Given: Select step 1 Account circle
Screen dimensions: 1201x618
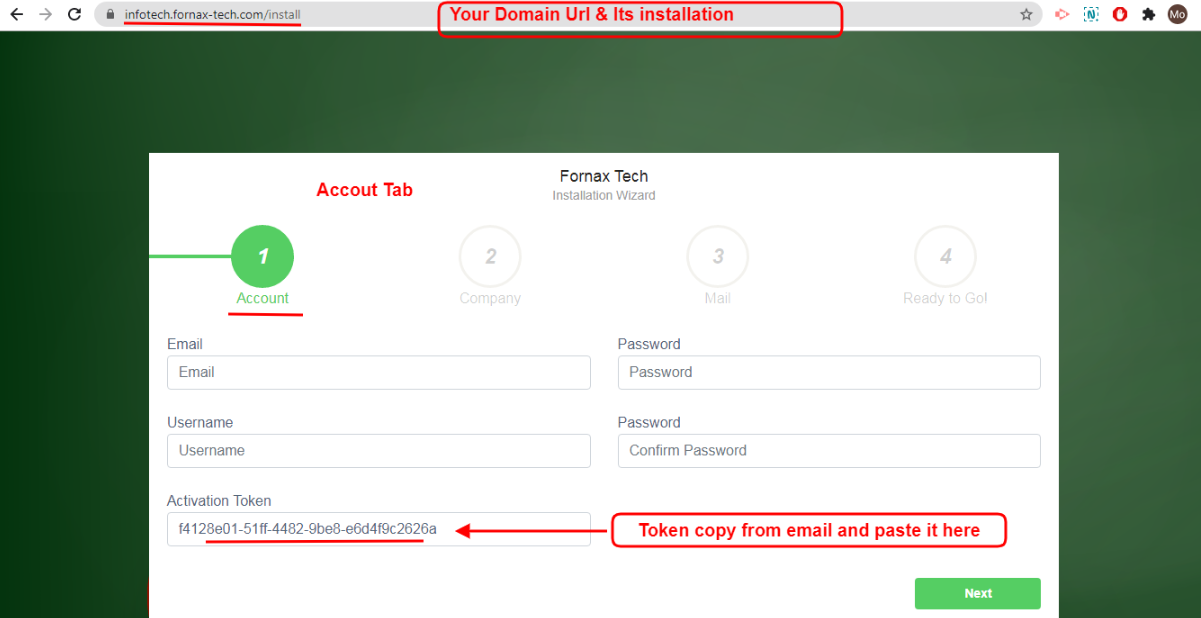Looking at the screenshot, I should 262,257.
